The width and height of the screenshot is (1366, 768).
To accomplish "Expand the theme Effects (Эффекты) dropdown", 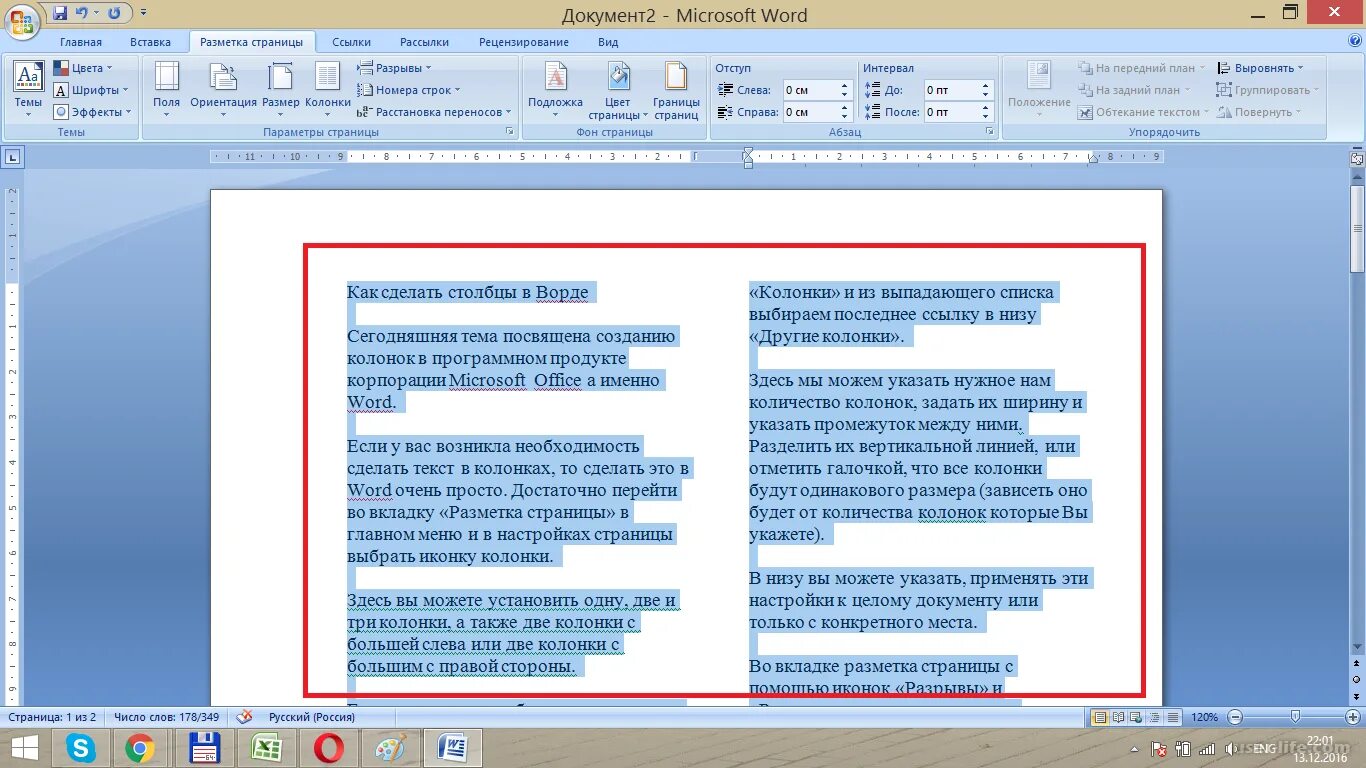I will coord(91,112).
